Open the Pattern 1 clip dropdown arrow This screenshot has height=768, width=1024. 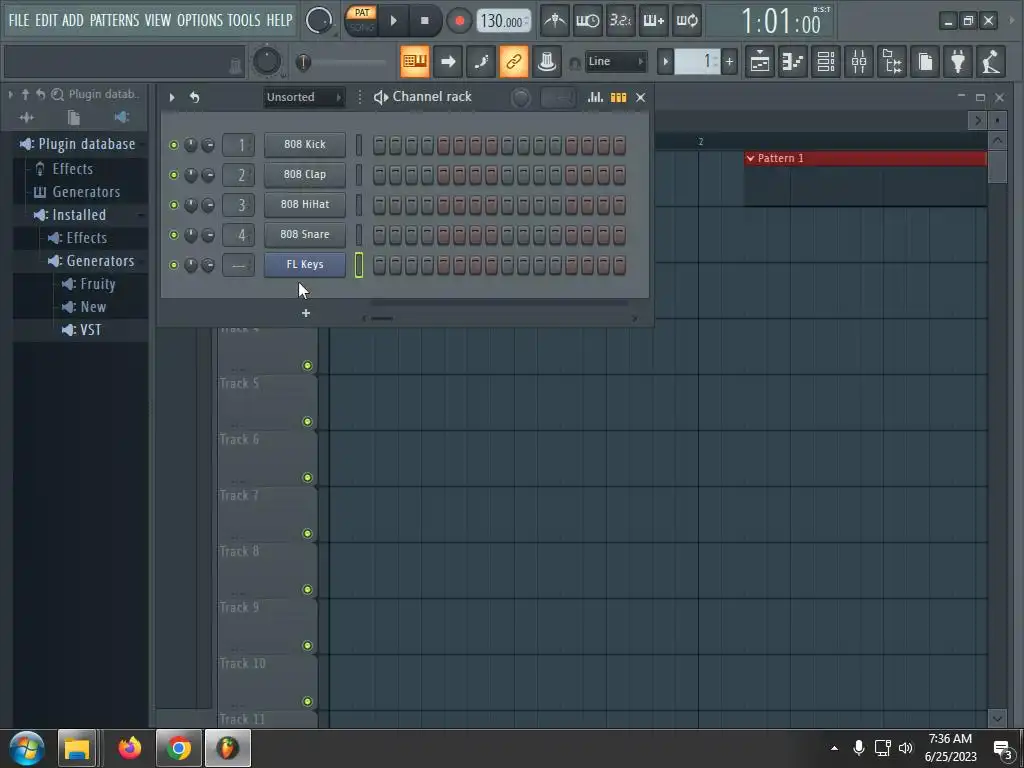point(750,158)
